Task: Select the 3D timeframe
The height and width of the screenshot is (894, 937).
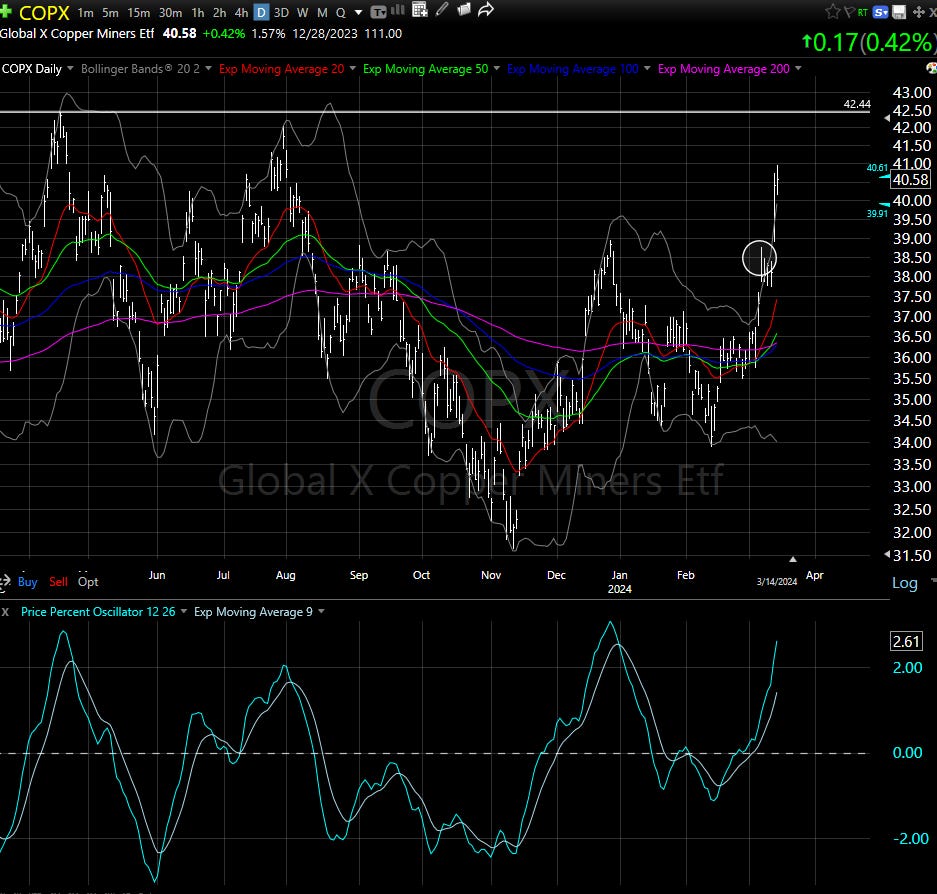Action: tap(281, 13)
